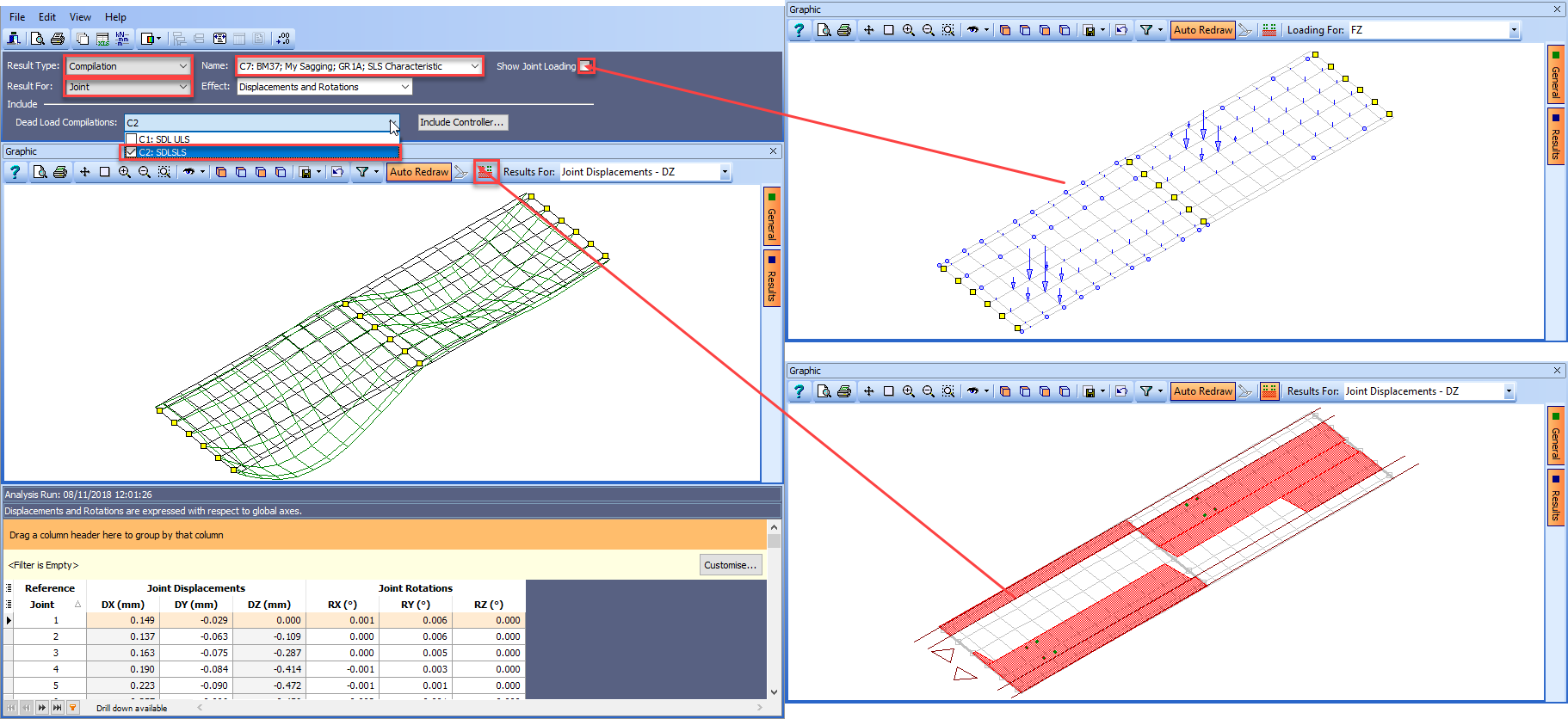Print the Loading For graphic
1568x719 pixels.
844,30
